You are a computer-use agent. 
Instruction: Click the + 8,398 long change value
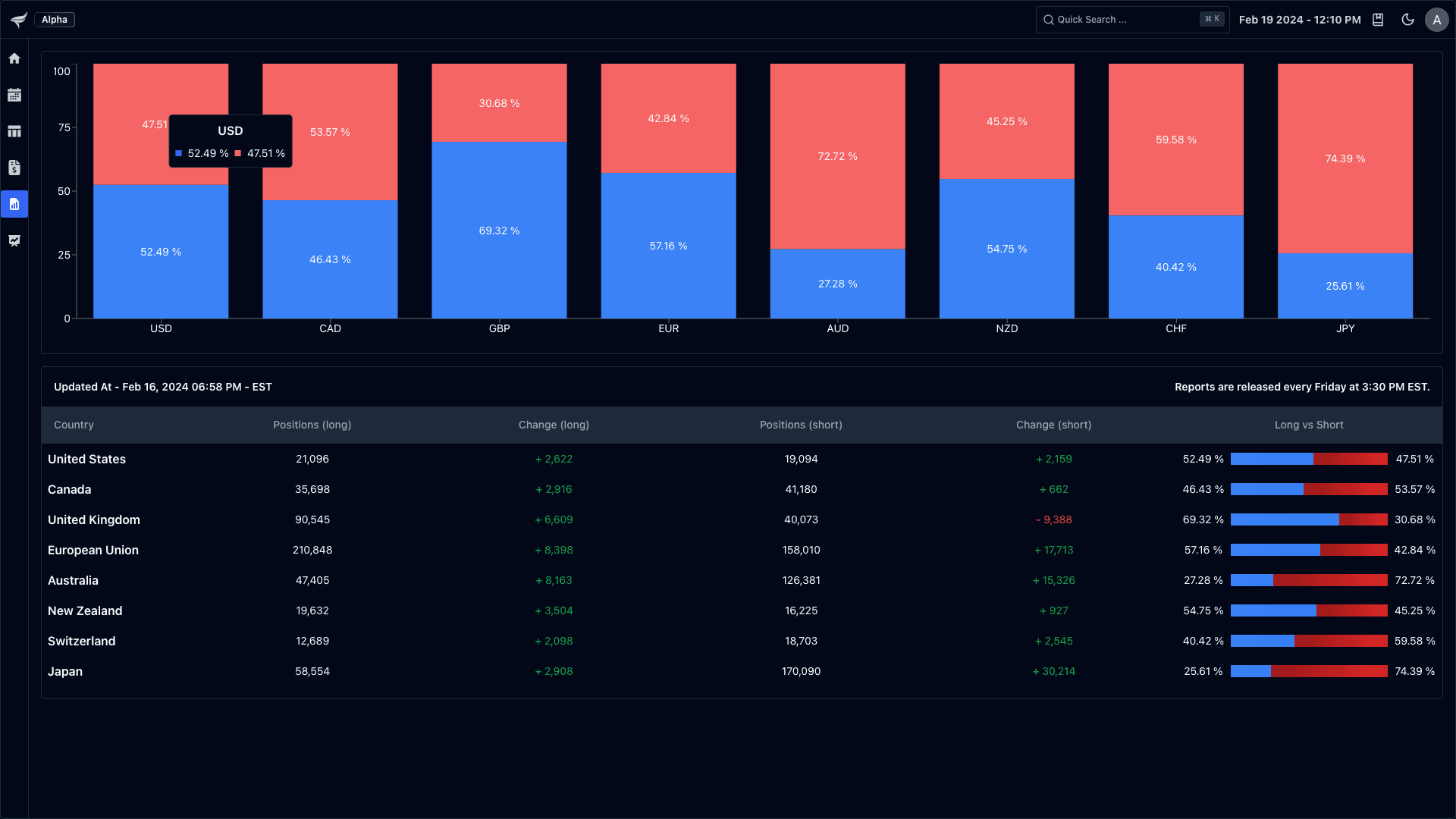click(x=554, y=550)
